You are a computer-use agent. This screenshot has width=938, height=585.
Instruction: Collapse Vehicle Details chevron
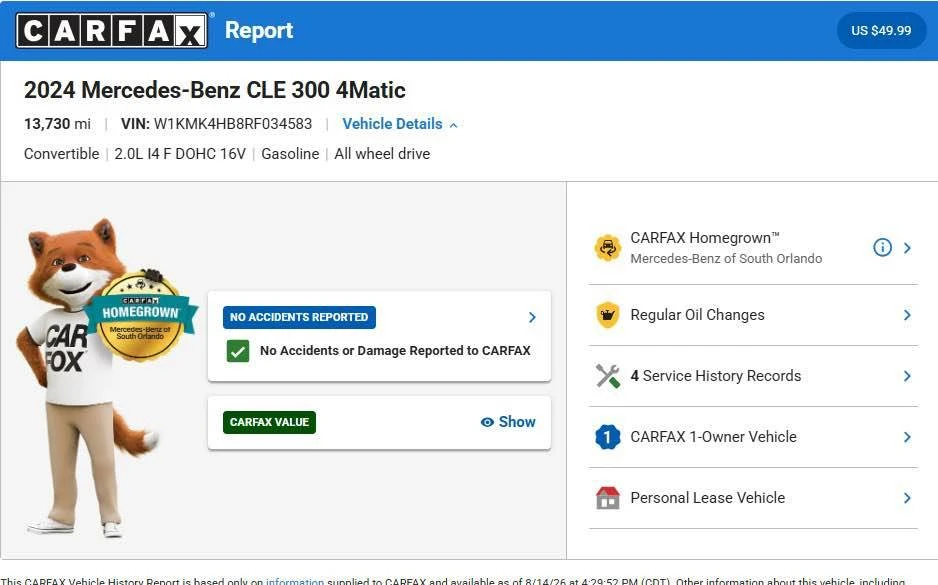[x=453, y=125]
